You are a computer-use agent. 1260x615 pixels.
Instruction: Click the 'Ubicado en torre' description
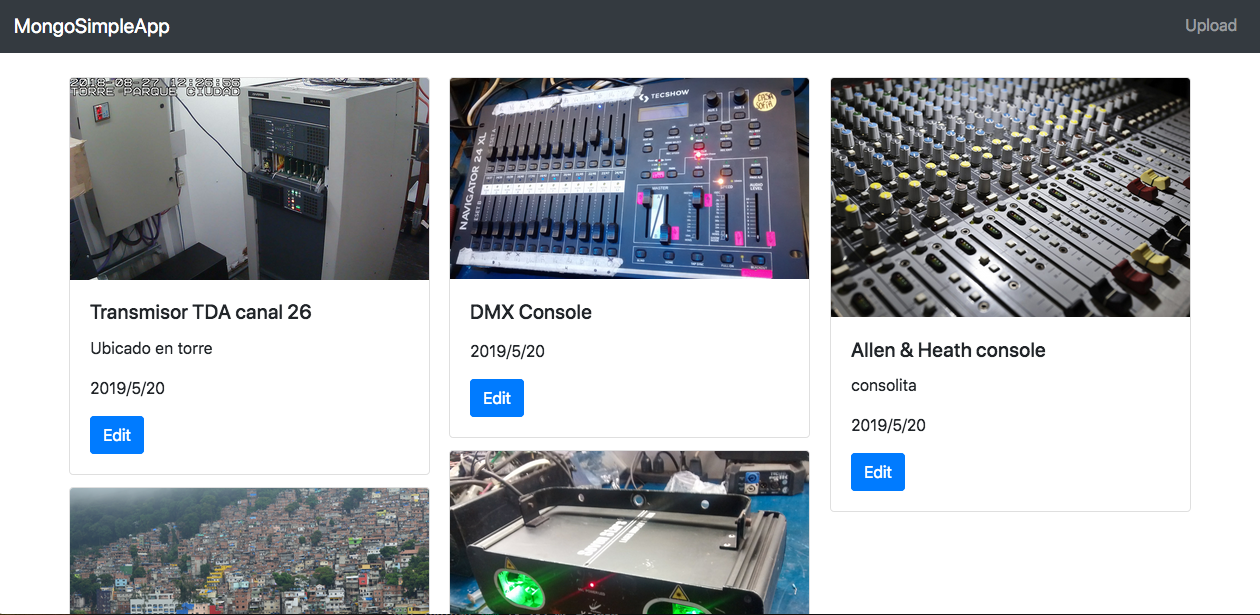coord(151,349)
